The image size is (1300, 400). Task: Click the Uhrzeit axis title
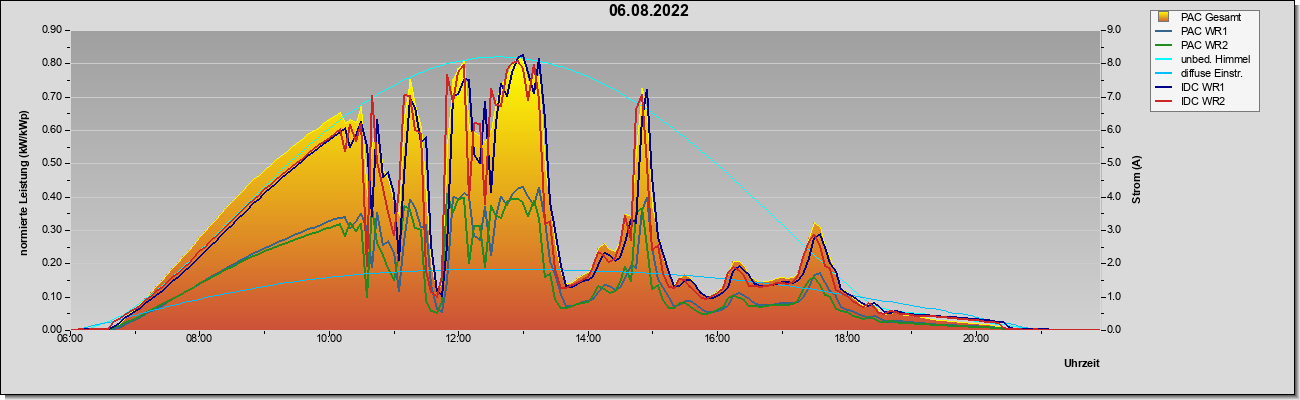[1081, 364]
